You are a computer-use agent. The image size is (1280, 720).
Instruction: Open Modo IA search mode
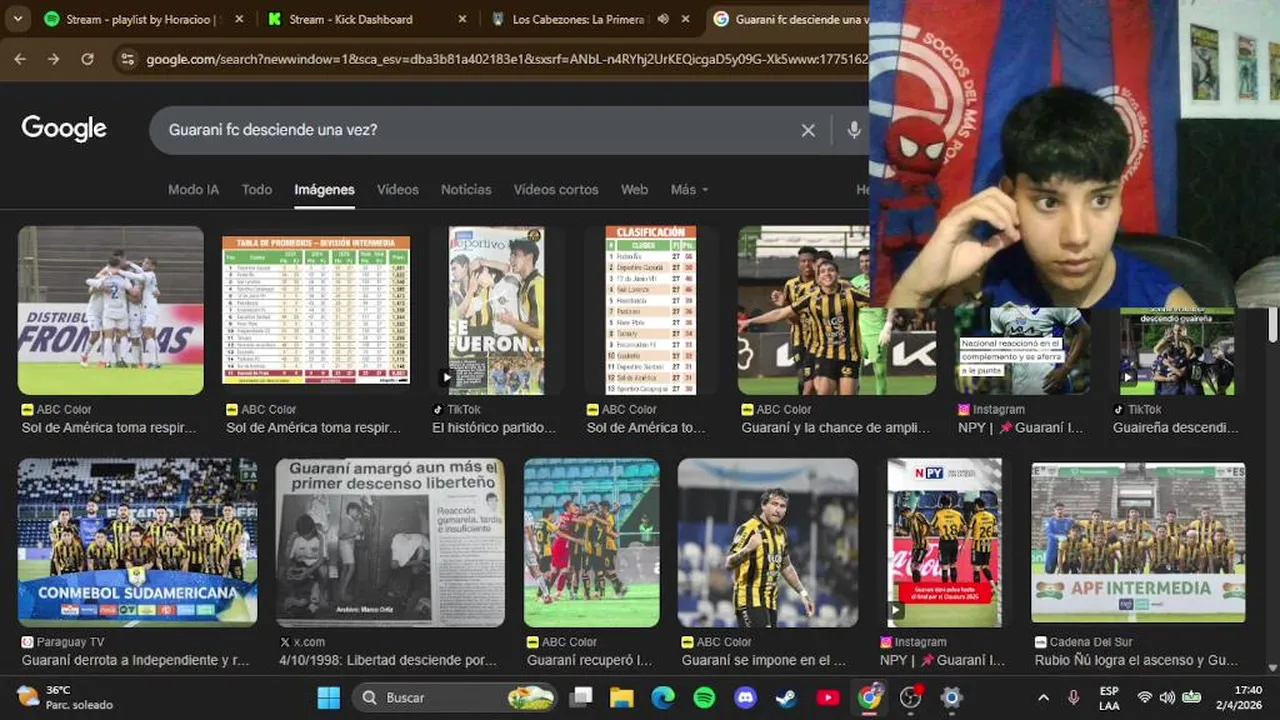tap(193, 189)
